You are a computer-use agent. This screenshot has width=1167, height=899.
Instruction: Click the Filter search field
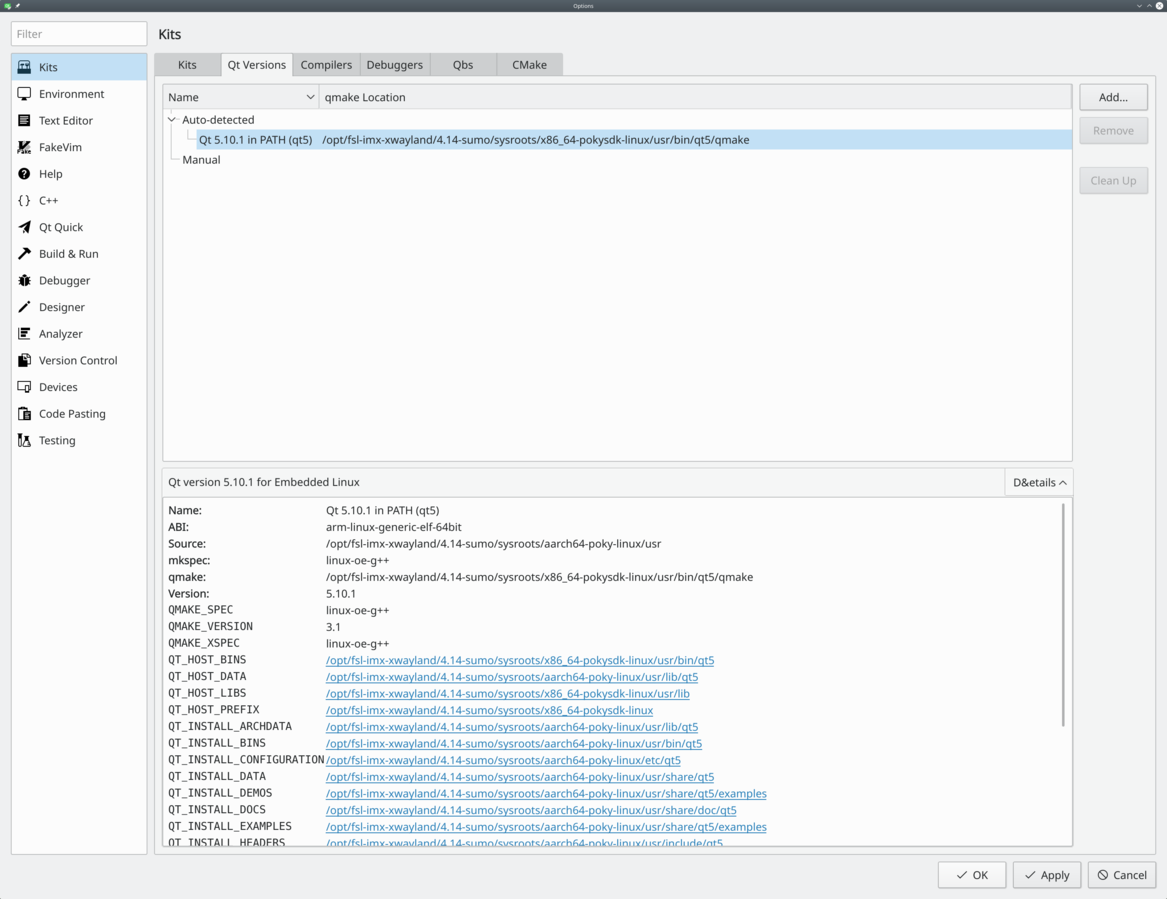point(79,34)
